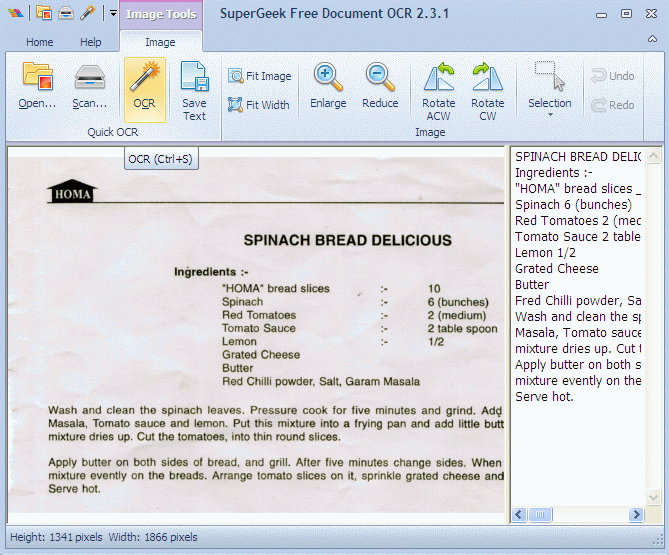Maximize the application window
669x555 pixels.
[x=626, y=14]
